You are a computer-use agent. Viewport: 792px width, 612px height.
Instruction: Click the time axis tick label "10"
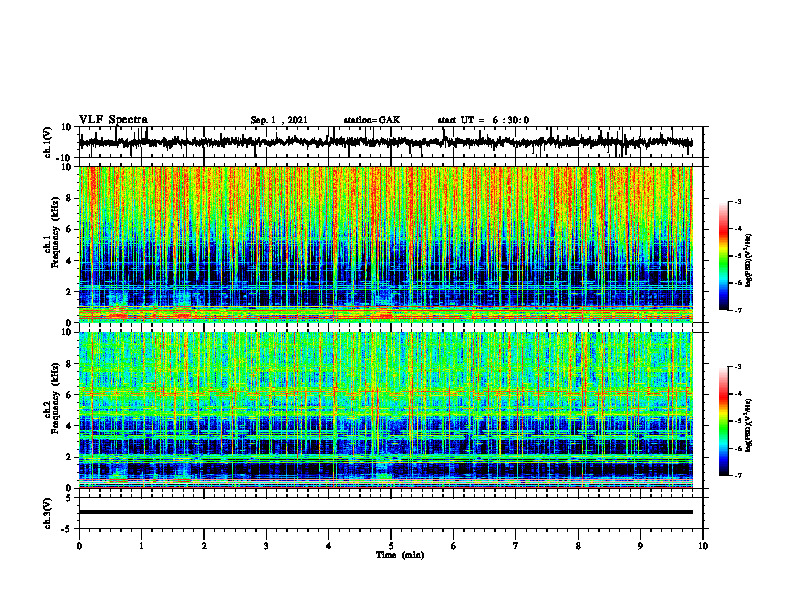[703, 546]
